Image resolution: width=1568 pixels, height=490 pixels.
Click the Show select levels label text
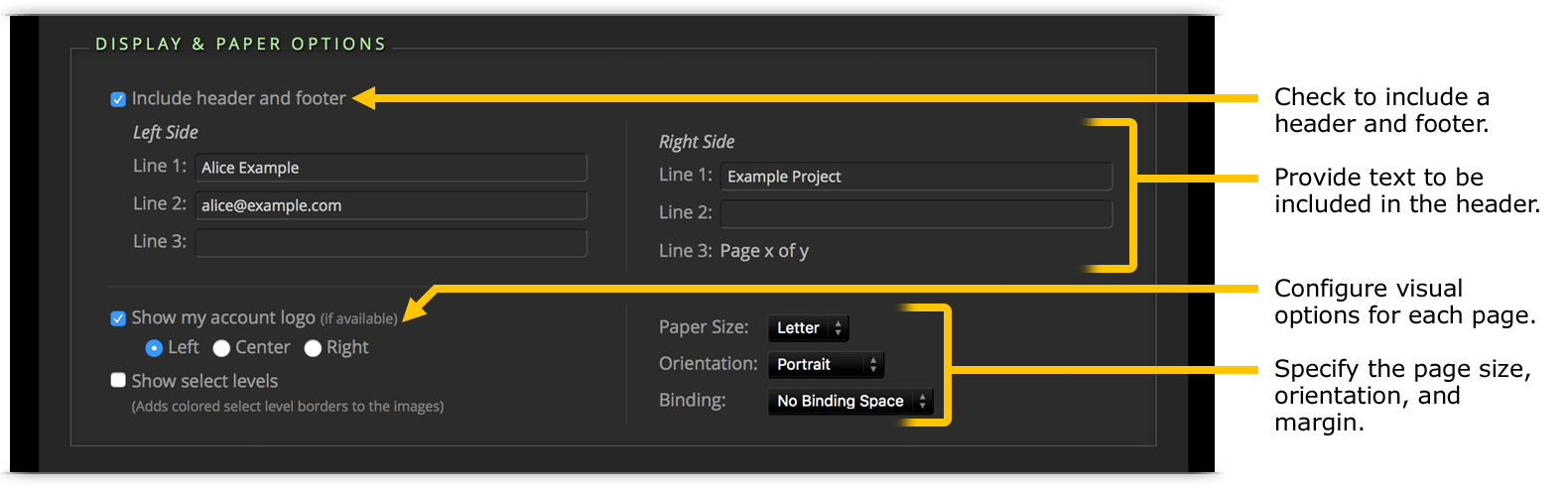[204, 381]
